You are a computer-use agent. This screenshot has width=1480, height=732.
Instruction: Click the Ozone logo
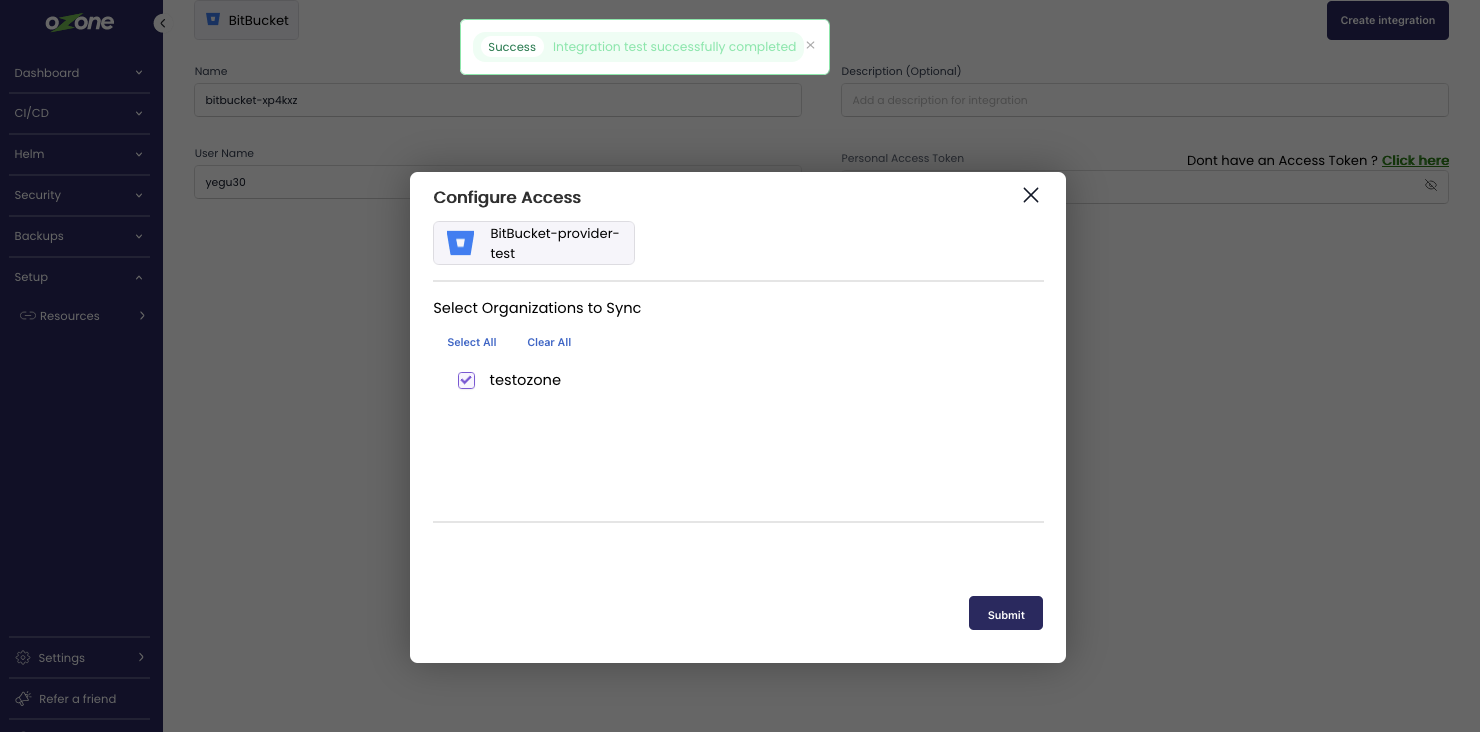[x=79, y=22]
